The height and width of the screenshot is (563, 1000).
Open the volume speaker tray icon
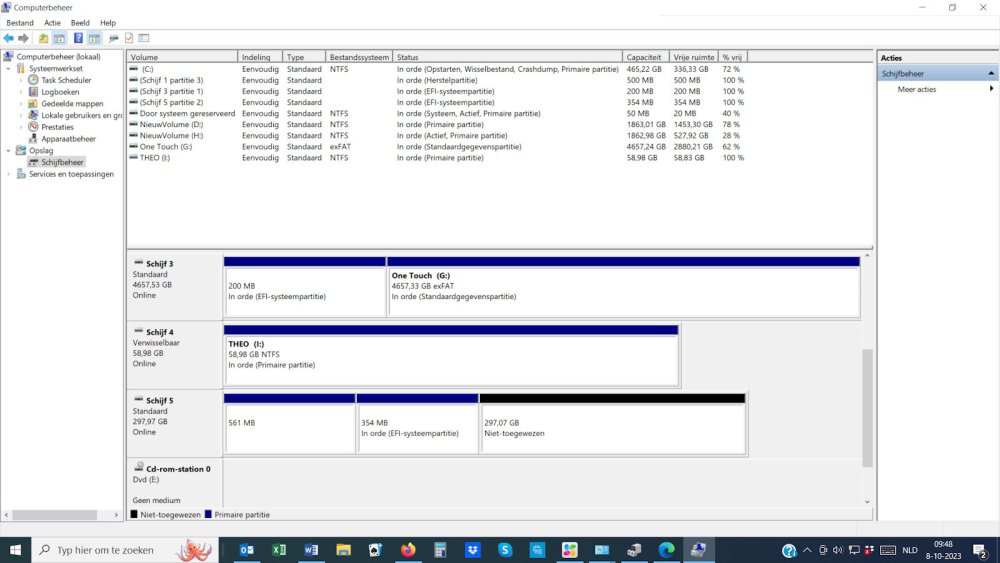tap(838, 550)
